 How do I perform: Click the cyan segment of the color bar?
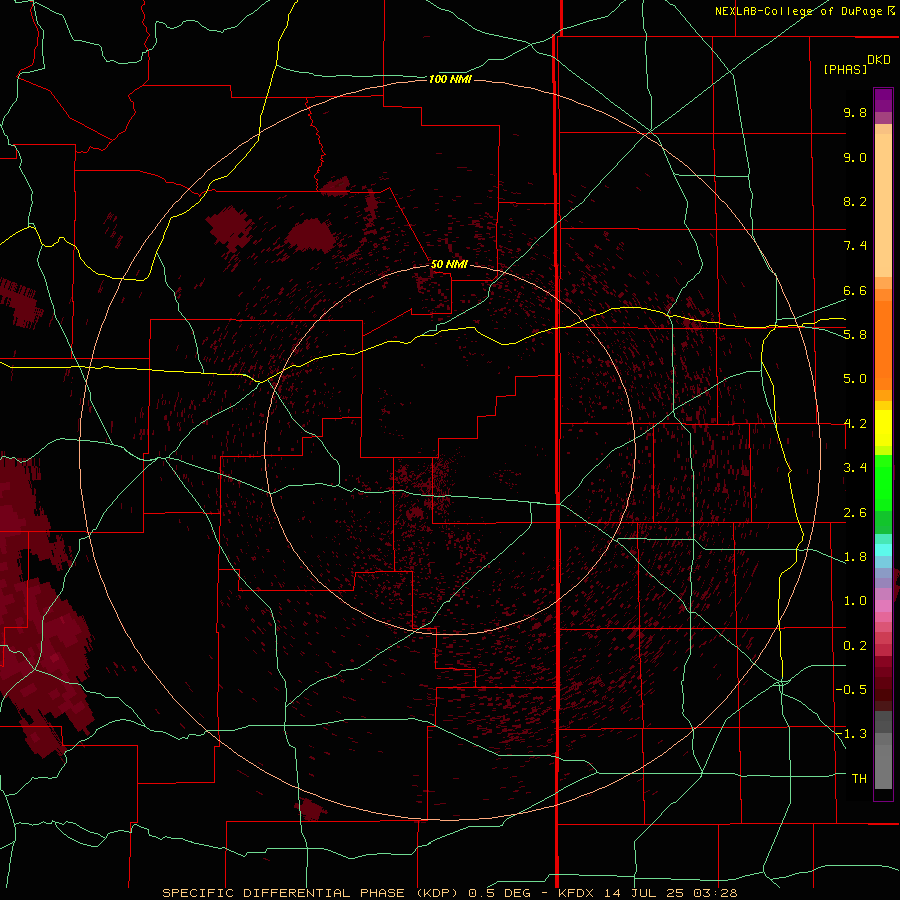(x=883, y=550)
